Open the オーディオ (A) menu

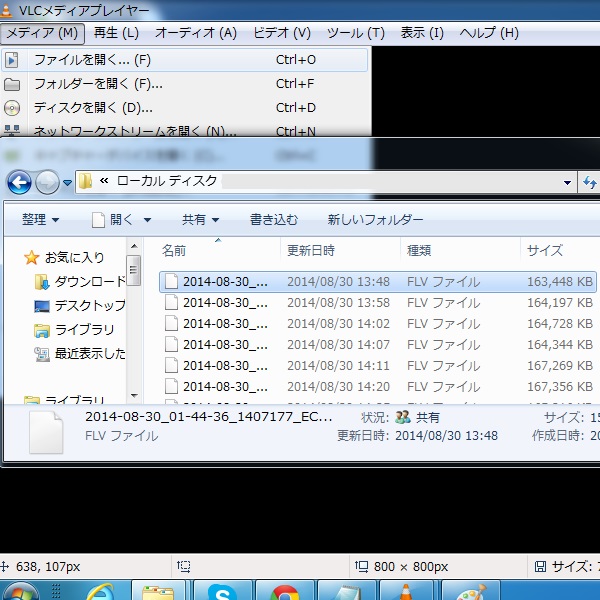[x=196, y=33]
